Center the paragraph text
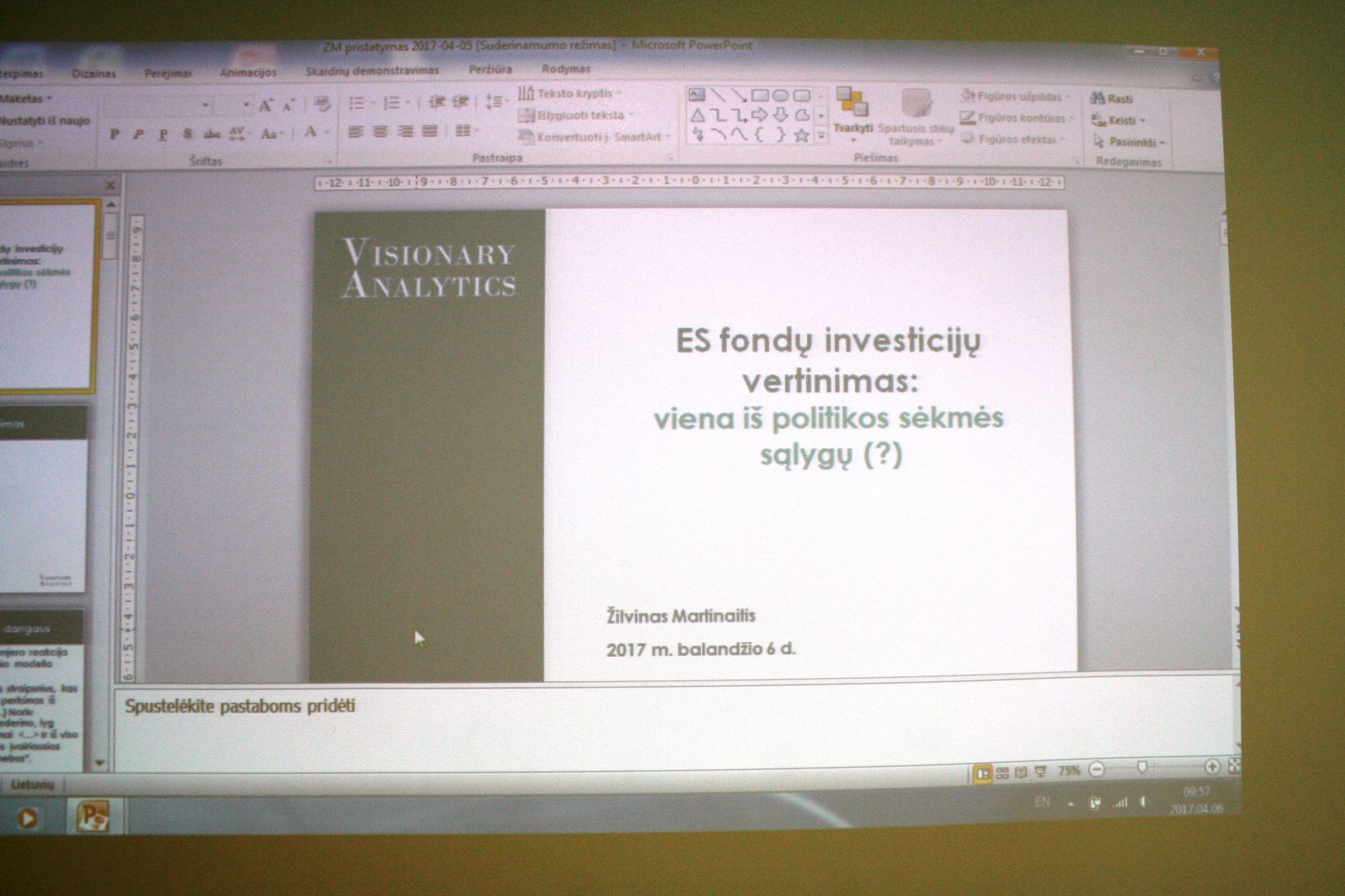Viewport: 1345px width, 896px height. pos(381,132)
